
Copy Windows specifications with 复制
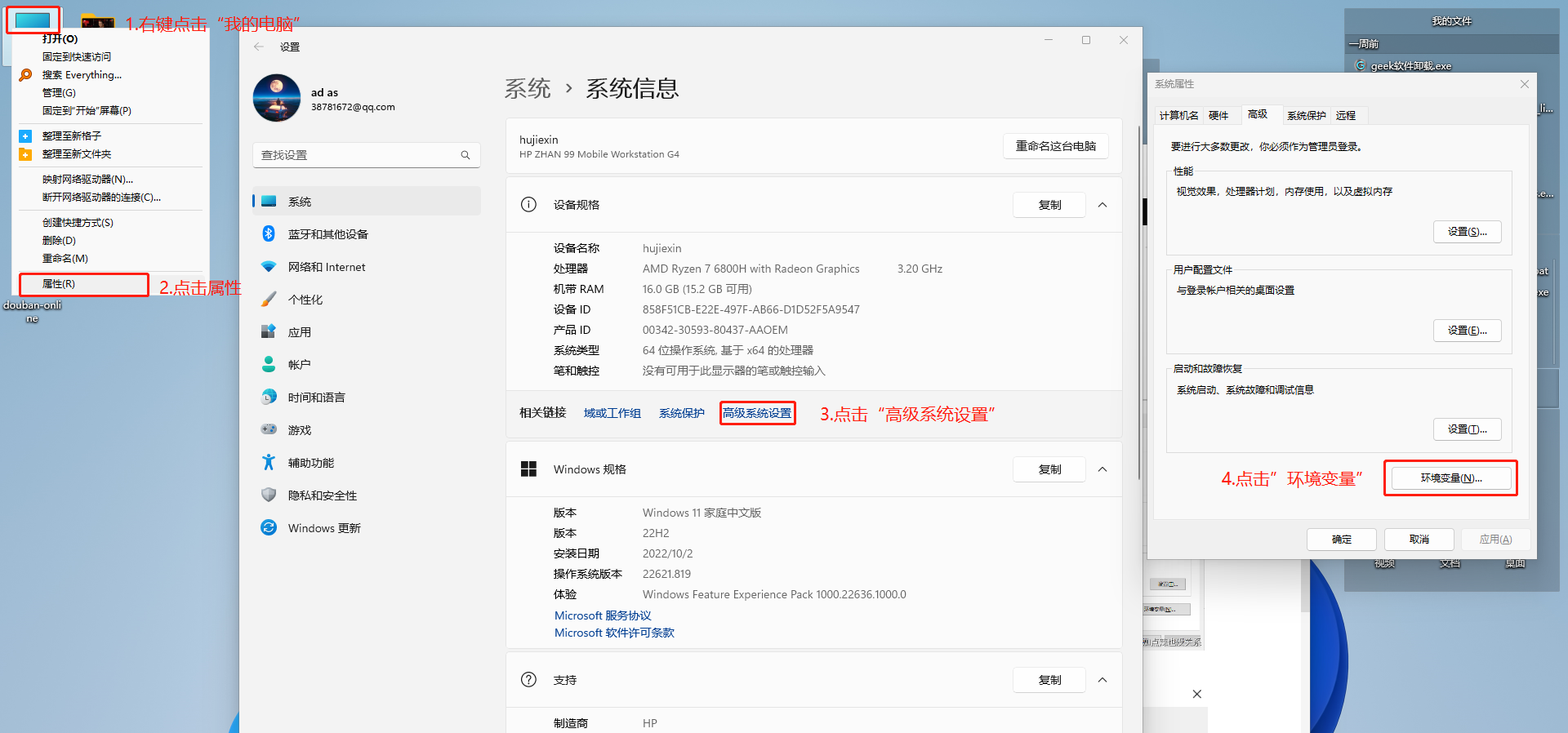pyautogui.click(x=1049, y=469)
